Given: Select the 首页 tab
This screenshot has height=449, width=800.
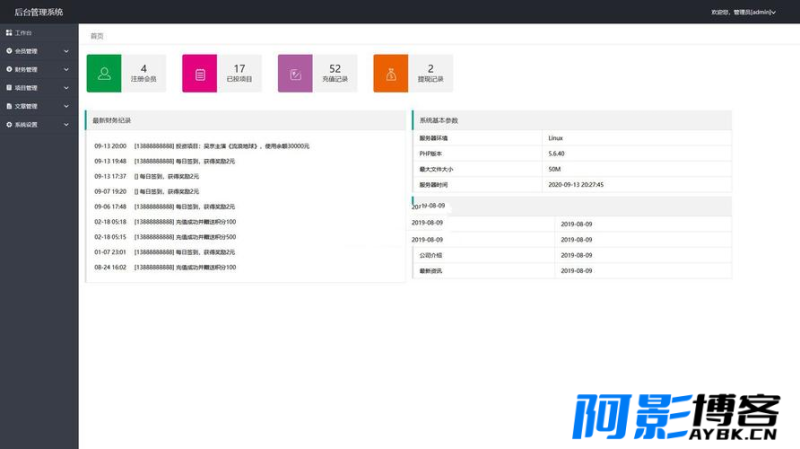Looking at the screenshot, I should pos(97,36).
